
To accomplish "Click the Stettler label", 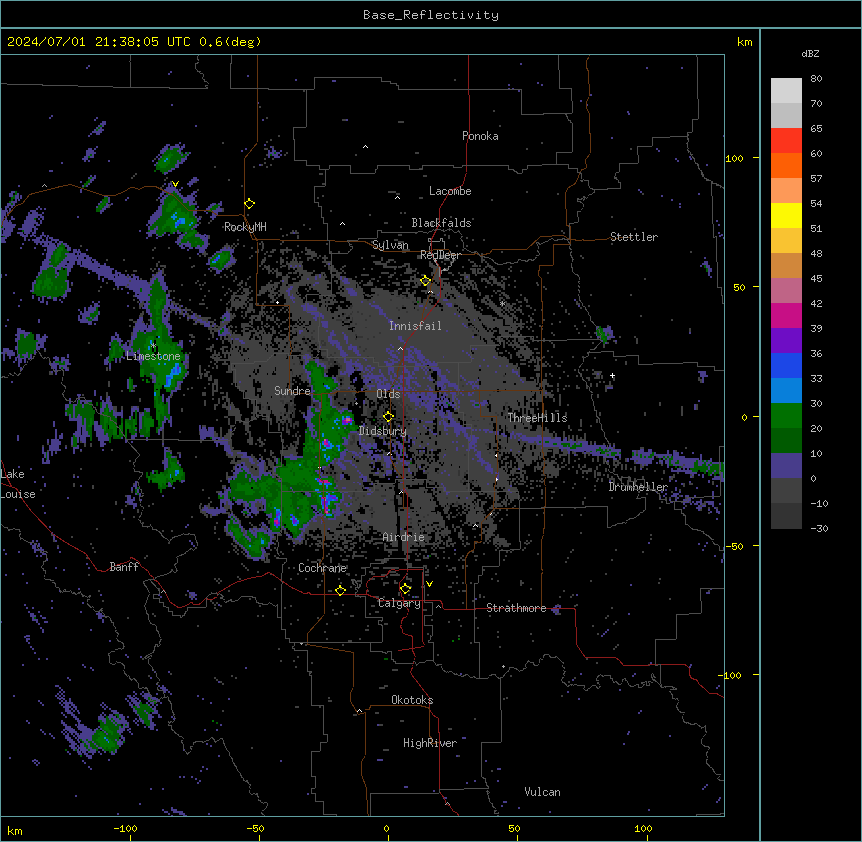I will [634, 237].
